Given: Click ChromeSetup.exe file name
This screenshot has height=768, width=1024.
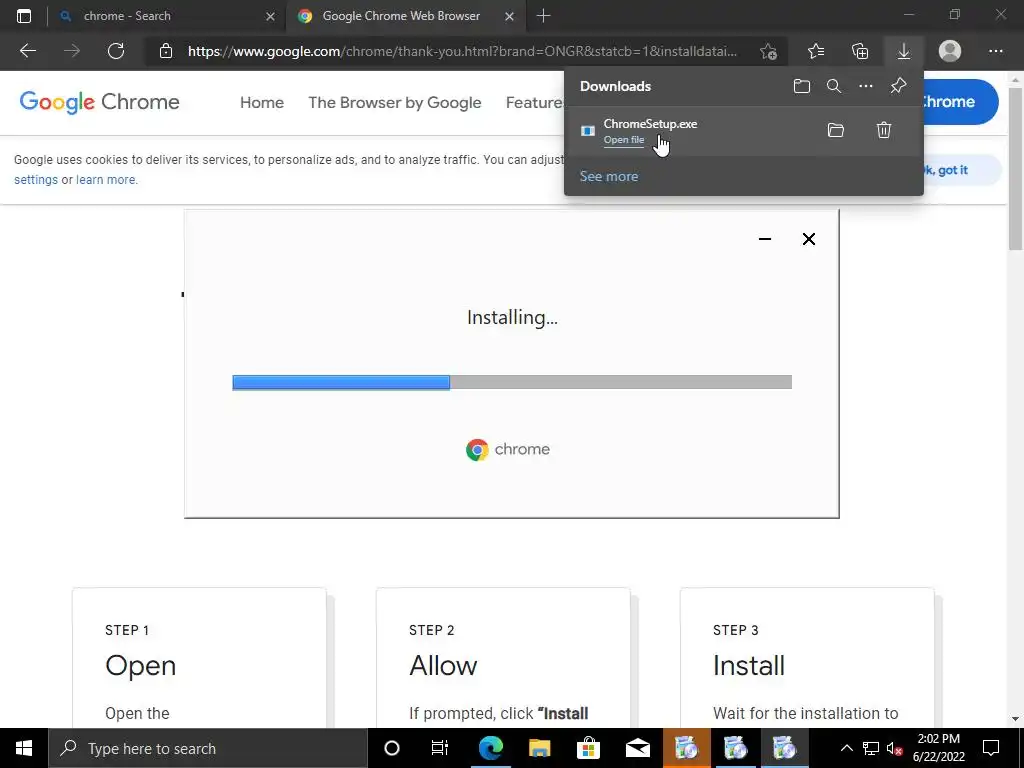Looking at the screenshot, I should (x=650, y=123).
